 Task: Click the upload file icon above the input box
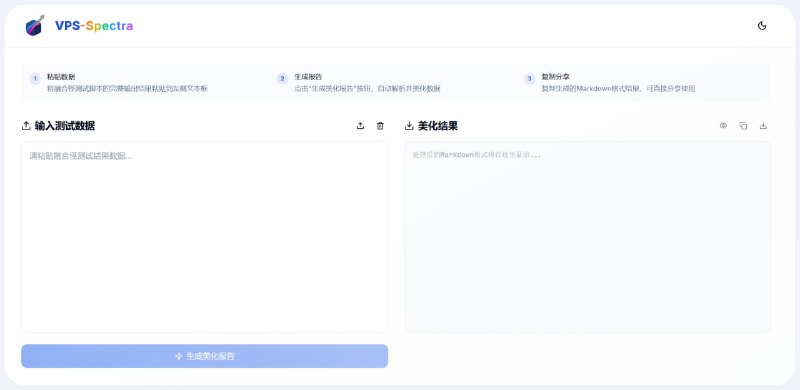click(360, 126)
